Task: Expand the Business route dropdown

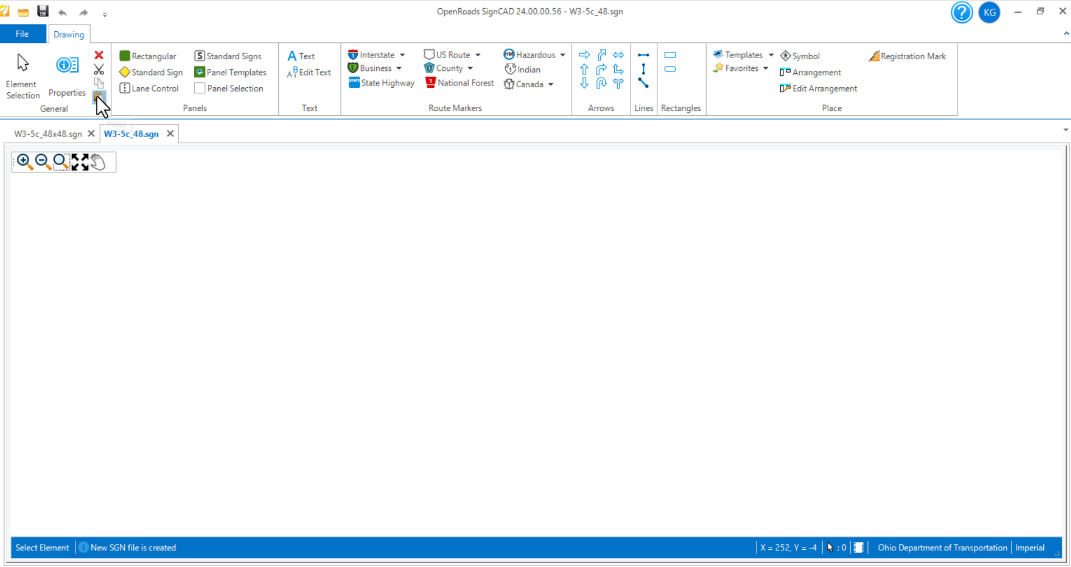Action: (399, 68)
